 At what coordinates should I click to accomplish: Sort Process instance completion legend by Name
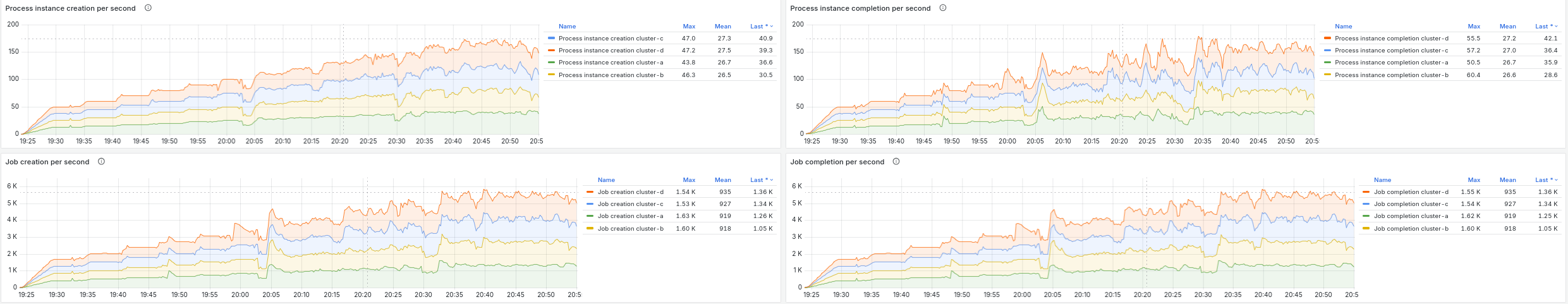[x=1343, y=26]
